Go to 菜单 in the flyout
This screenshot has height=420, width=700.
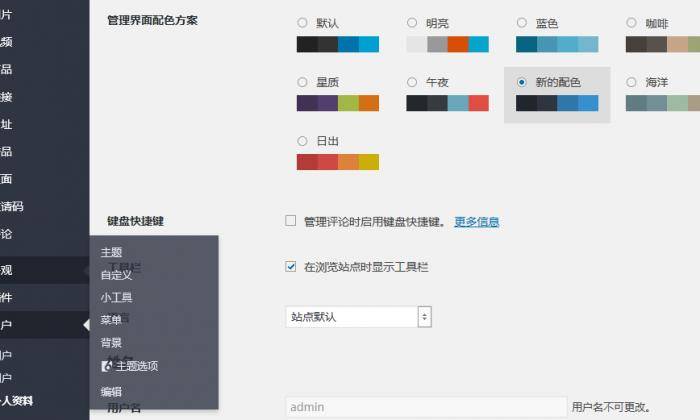(x=111, y=320)
